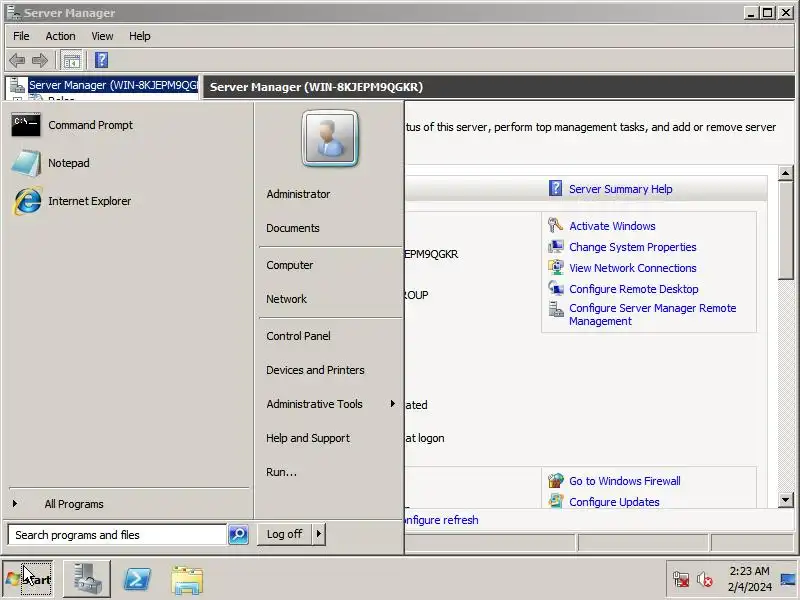Click the back arrow in Server Manager toolbar
Screen dimensions: 800x600
(17, 61)
